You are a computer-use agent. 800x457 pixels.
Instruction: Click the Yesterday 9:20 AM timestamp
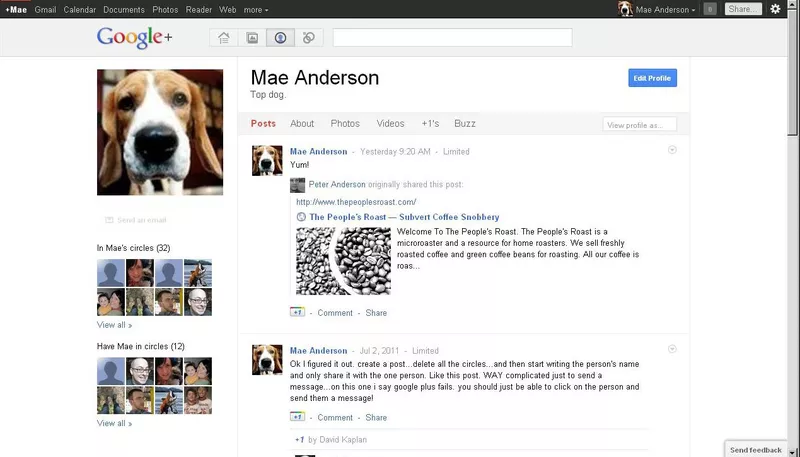395,151
